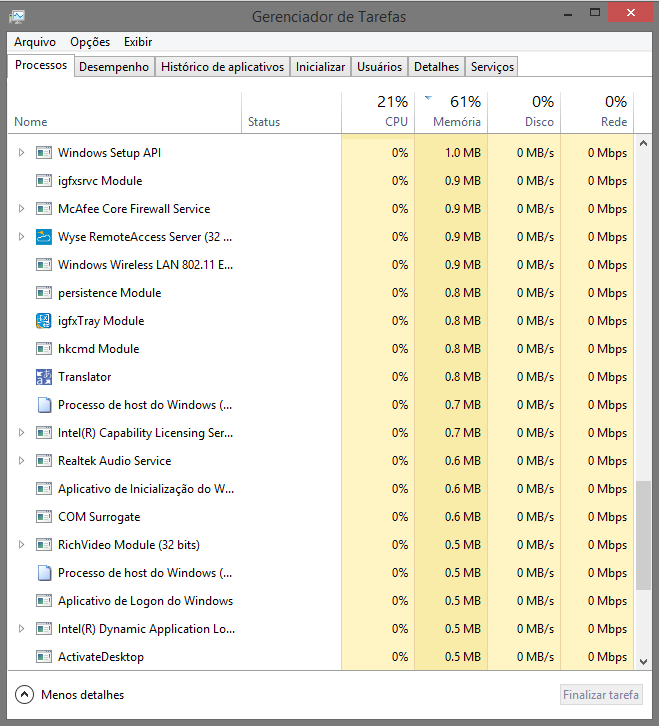Open the Exibir menu
Viewport: 659px width, 726px height.
coord(138,42)
